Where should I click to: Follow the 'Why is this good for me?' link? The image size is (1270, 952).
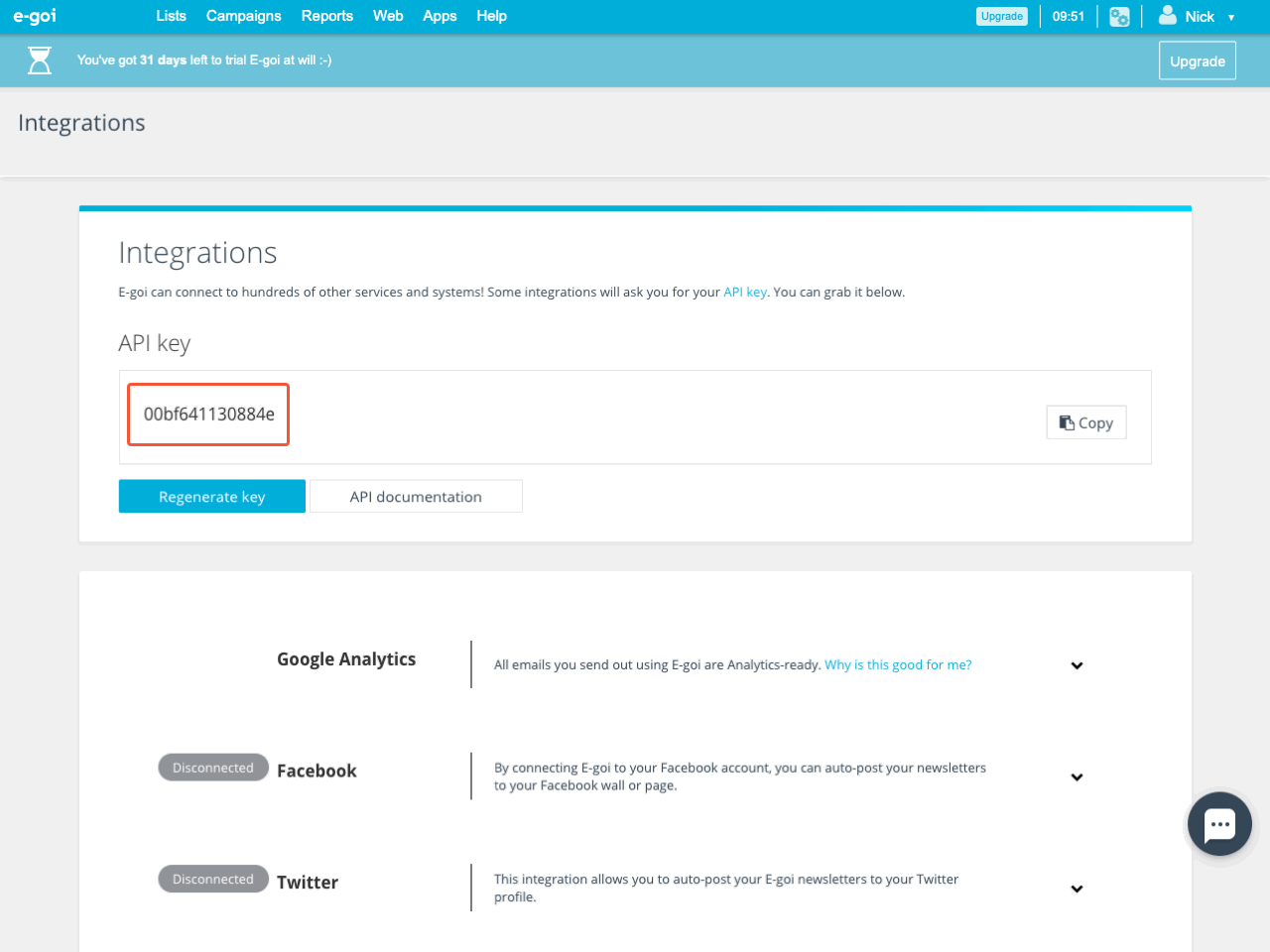[898, 664]
